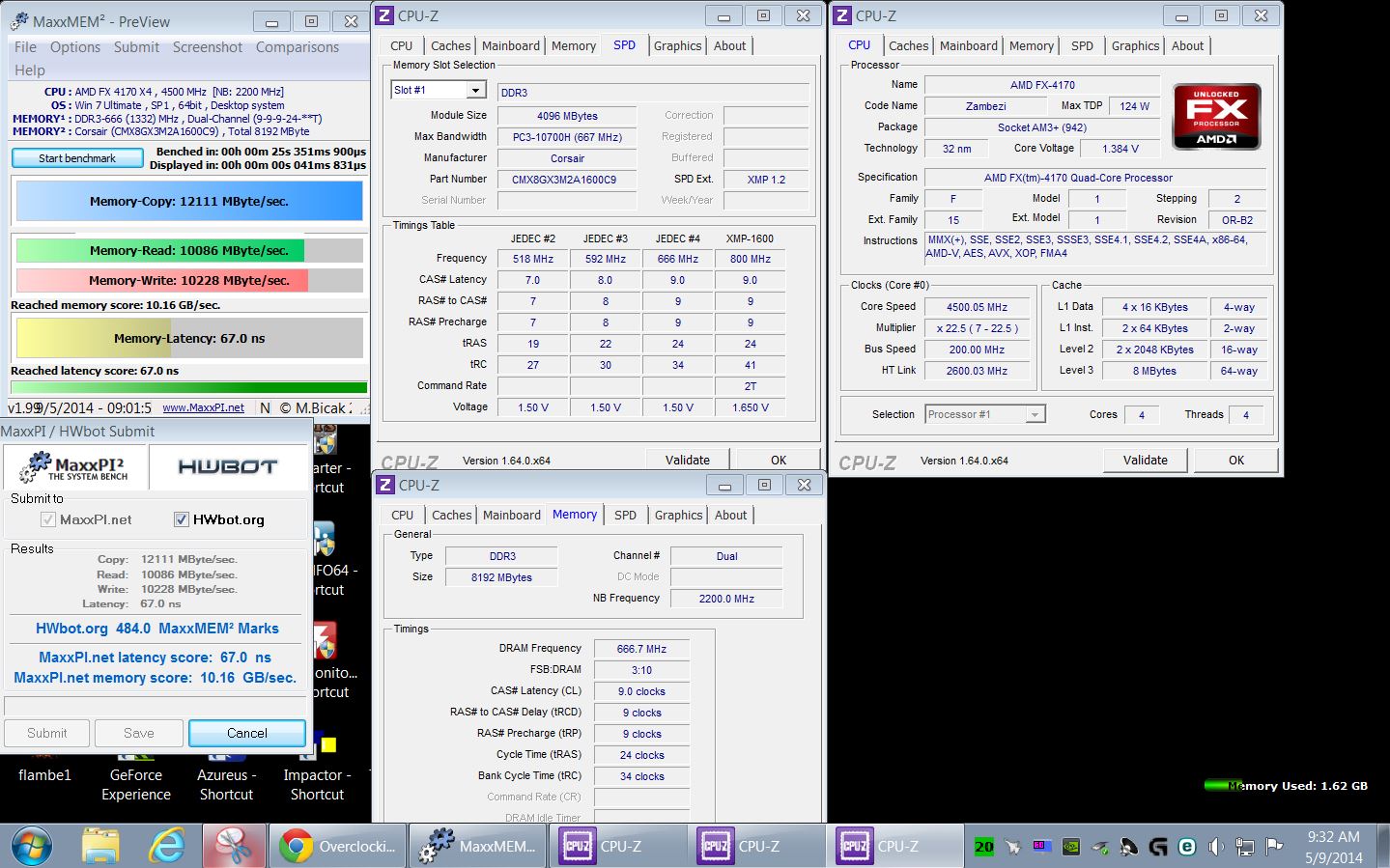Open the Options menu in MaxxMEM
Viewport: 1390px width, 868px height.
pos(75,47)
